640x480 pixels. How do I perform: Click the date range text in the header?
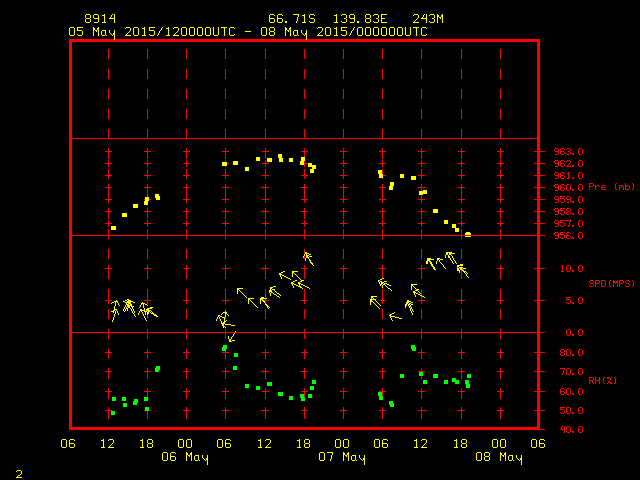tap(247, 31)
